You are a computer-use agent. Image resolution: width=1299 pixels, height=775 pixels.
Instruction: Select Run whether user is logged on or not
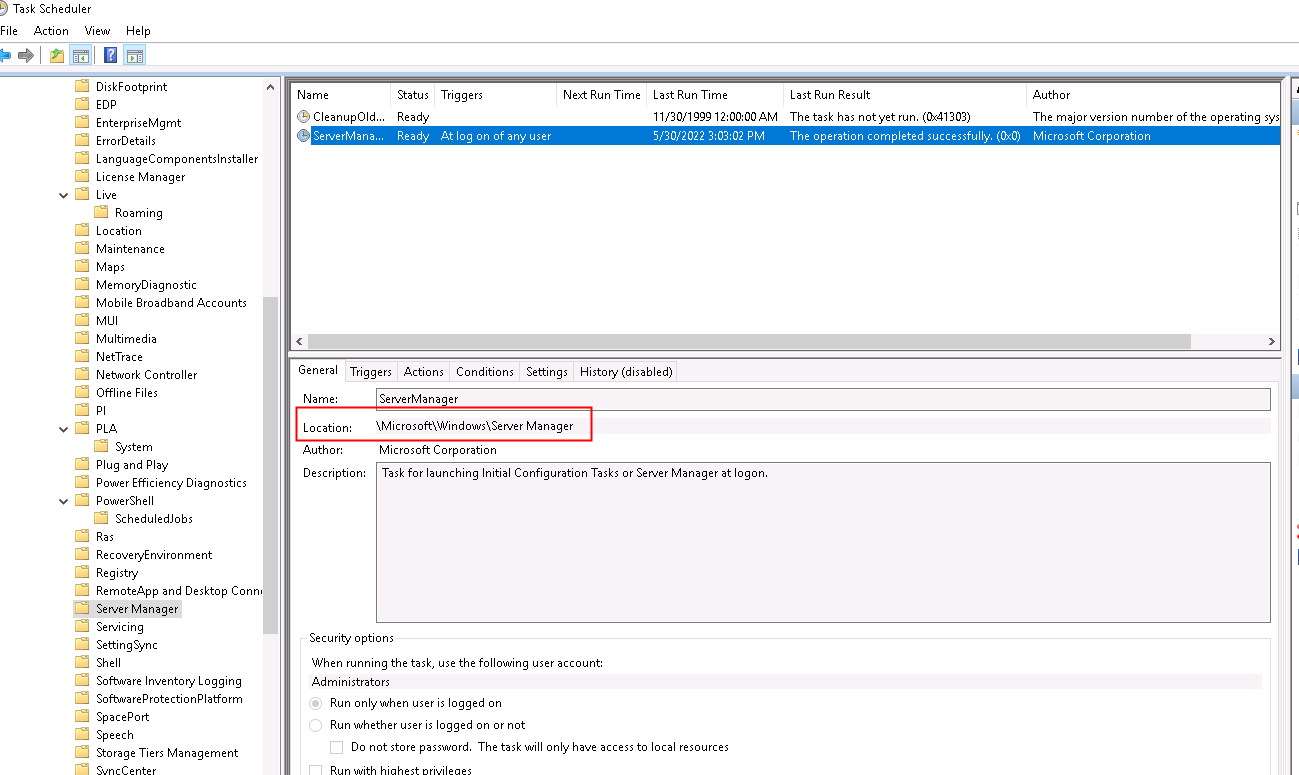tap(316, 725)
